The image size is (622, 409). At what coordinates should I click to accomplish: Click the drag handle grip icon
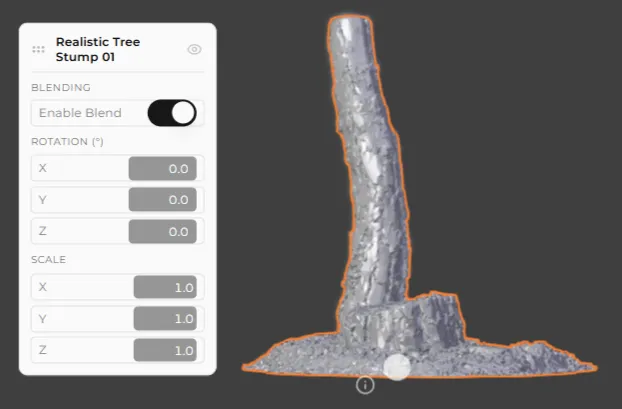[38, 50]
